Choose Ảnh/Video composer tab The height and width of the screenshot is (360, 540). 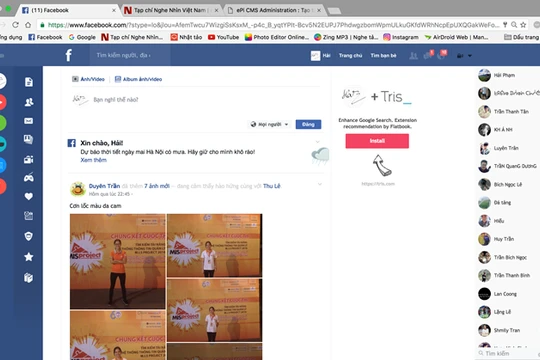click(88, 79)
